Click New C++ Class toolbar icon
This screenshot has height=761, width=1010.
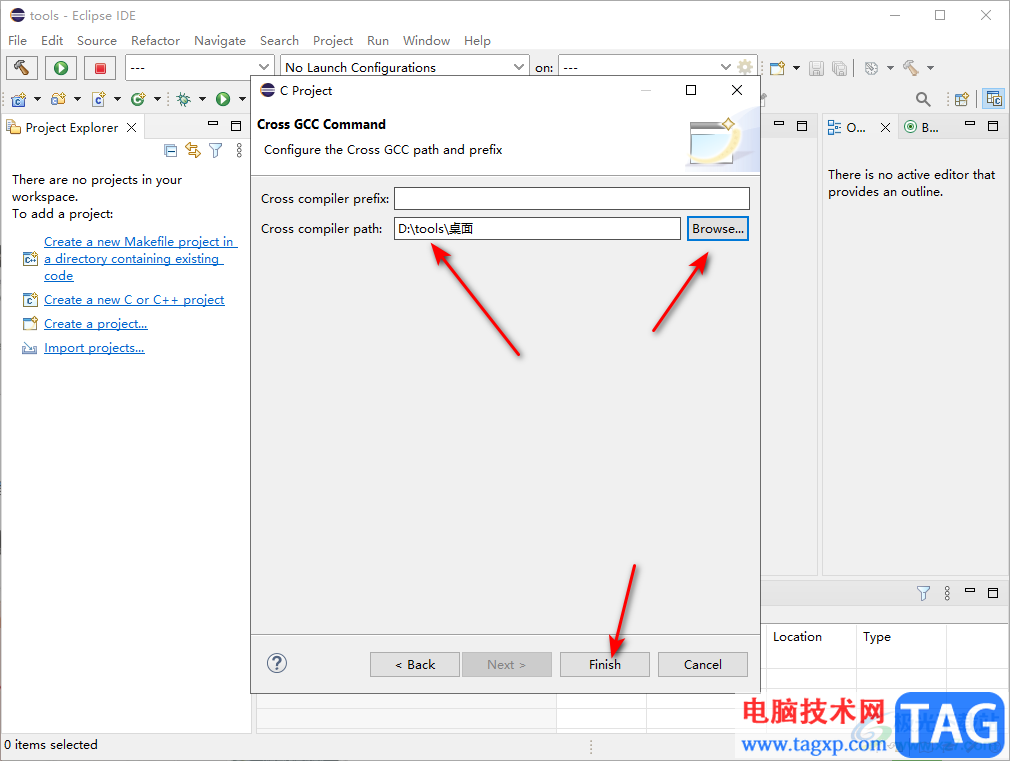coord(138,99)
